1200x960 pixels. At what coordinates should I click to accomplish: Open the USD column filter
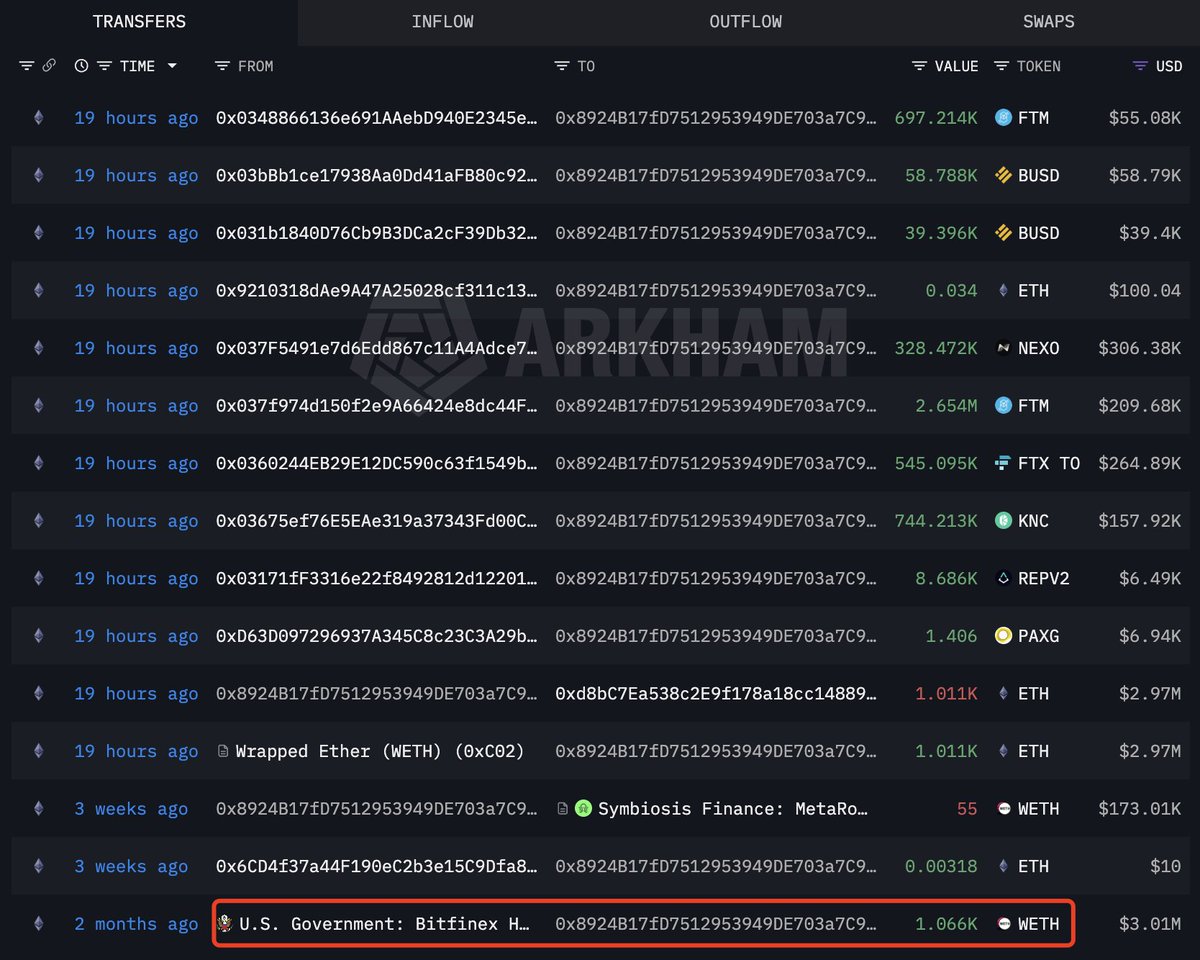1140,66
